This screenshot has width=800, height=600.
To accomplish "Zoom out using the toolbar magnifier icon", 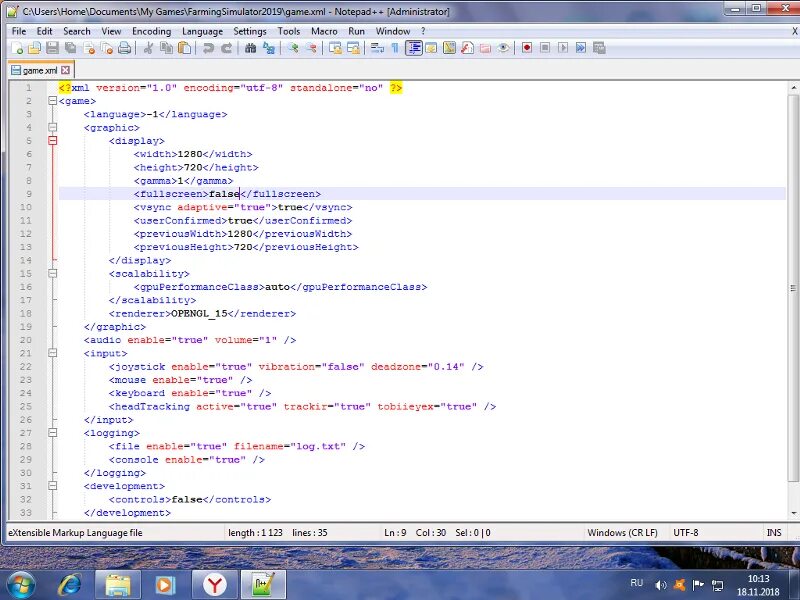I will [x=311, y=48].
